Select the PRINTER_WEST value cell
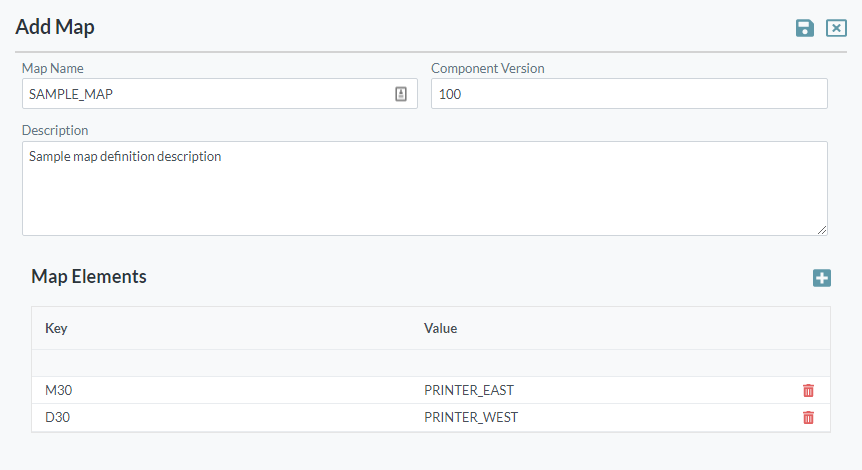The width and height of the screenshot is (862, 470). tap(471, 418)
